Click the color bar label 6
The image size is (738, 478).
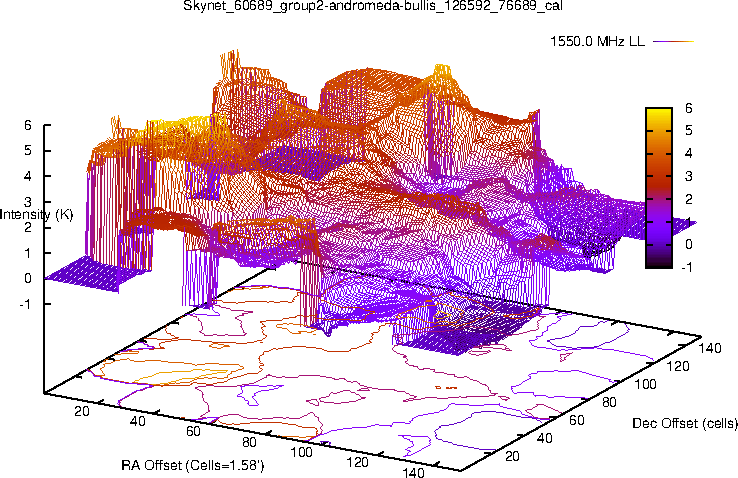point(689,108)
